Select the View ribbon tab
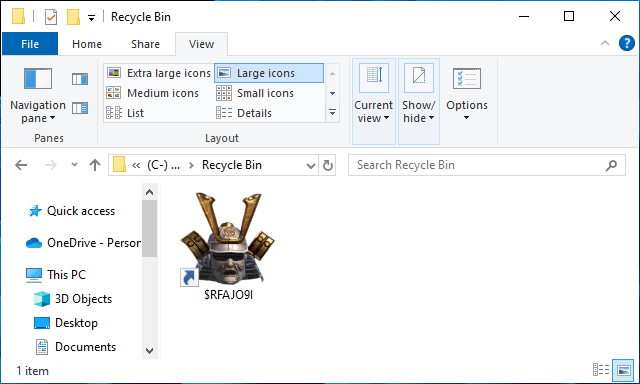This screenshot has width=640, height=384. click(201, 44)
